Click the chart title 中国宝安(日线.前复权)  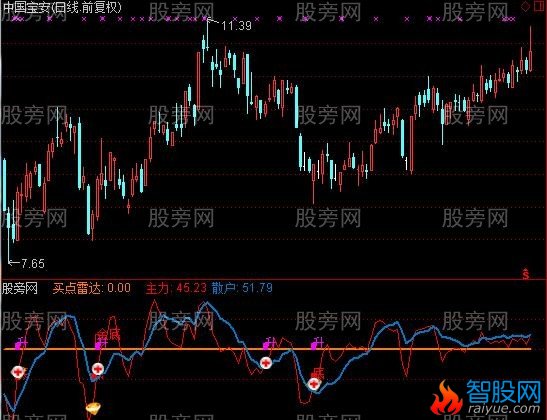(x=61, y=8)
